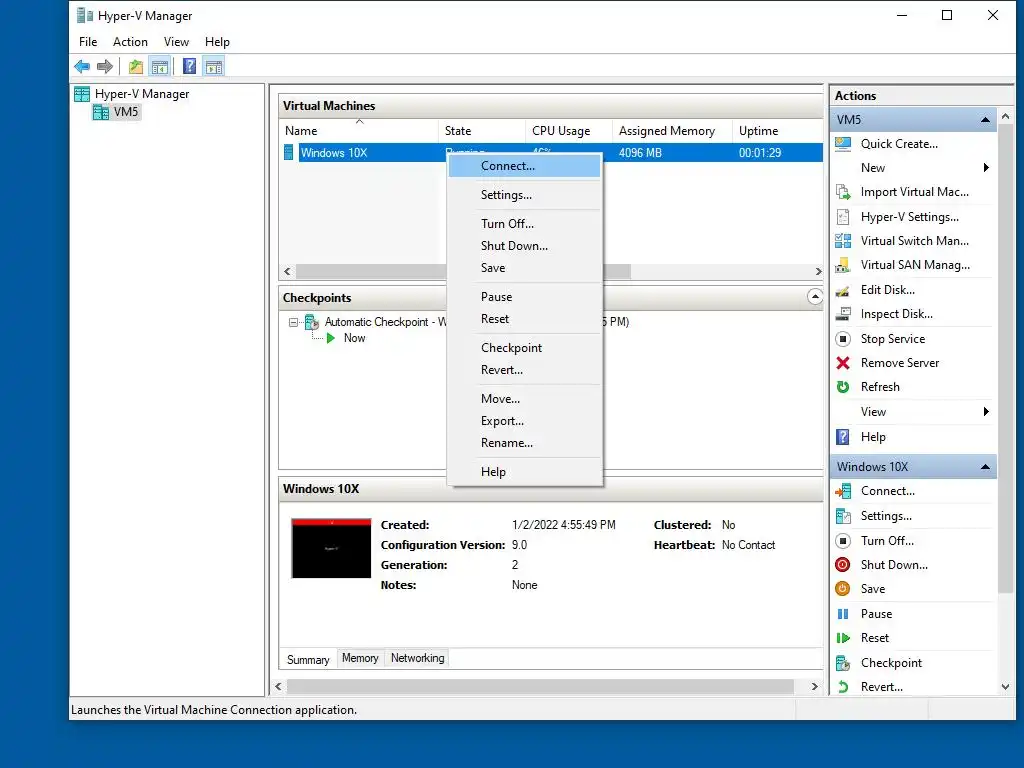The width and height of the screenshot is (1024, 768).
Task: Click the Back arrow toolbar icon
Action: 82,67
